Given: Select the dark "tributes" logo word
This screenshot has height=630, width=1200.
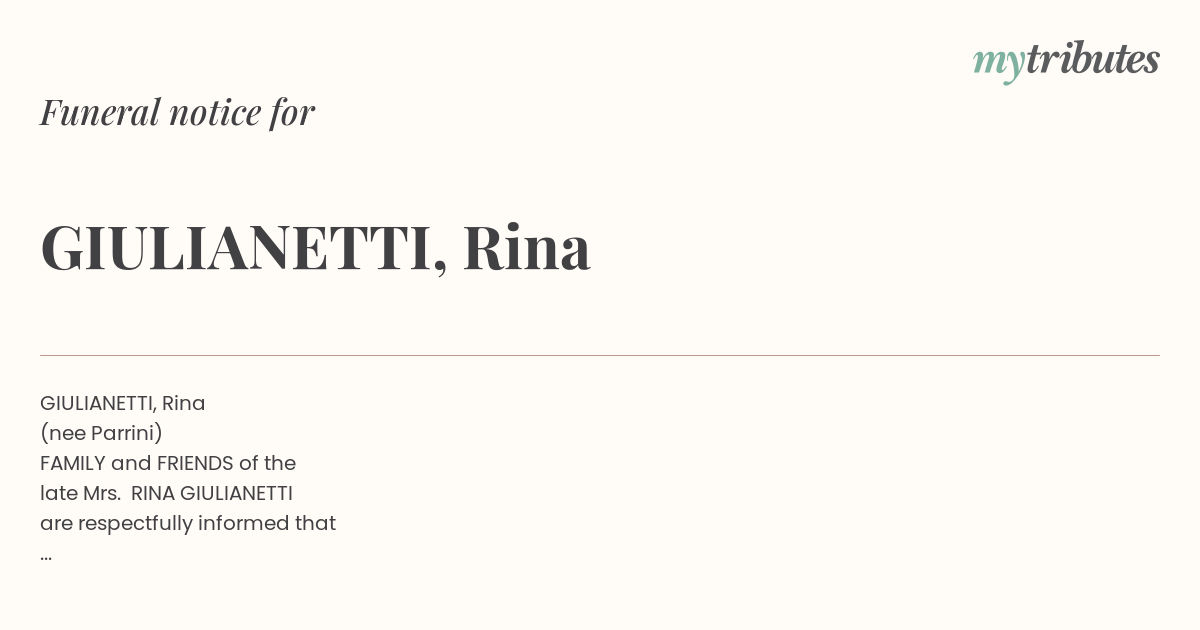Looking at the screenshot, I should point(1093,59).
